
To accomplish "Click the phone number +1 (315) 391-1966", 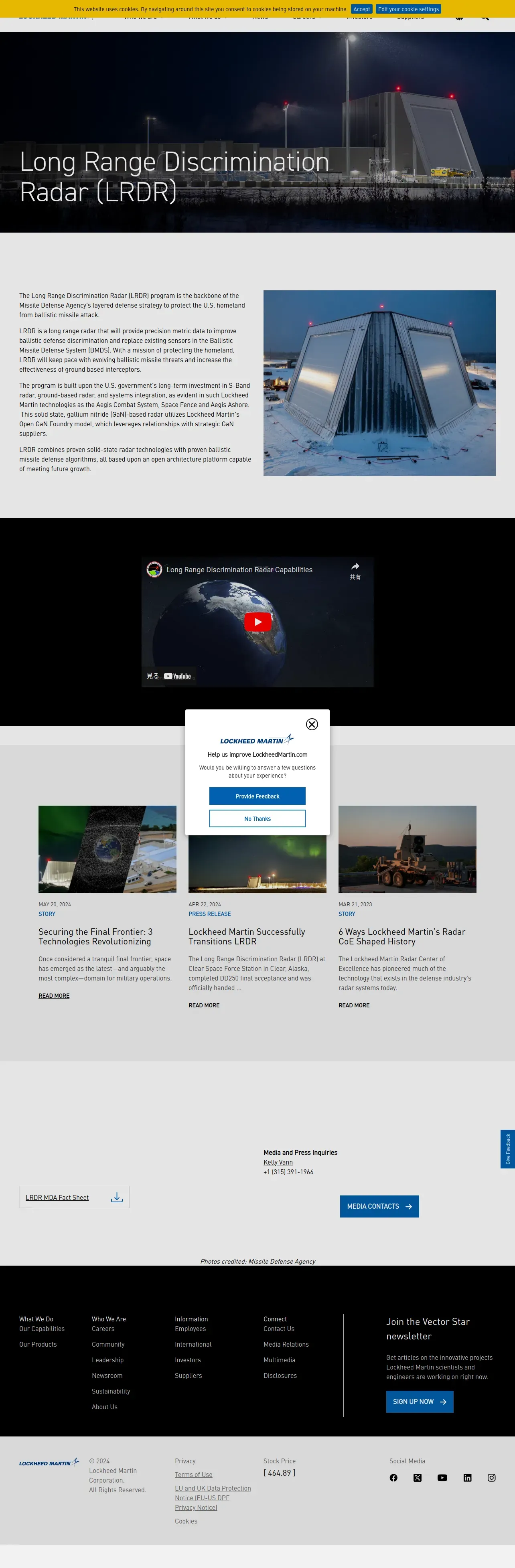I will [288, 1172].
